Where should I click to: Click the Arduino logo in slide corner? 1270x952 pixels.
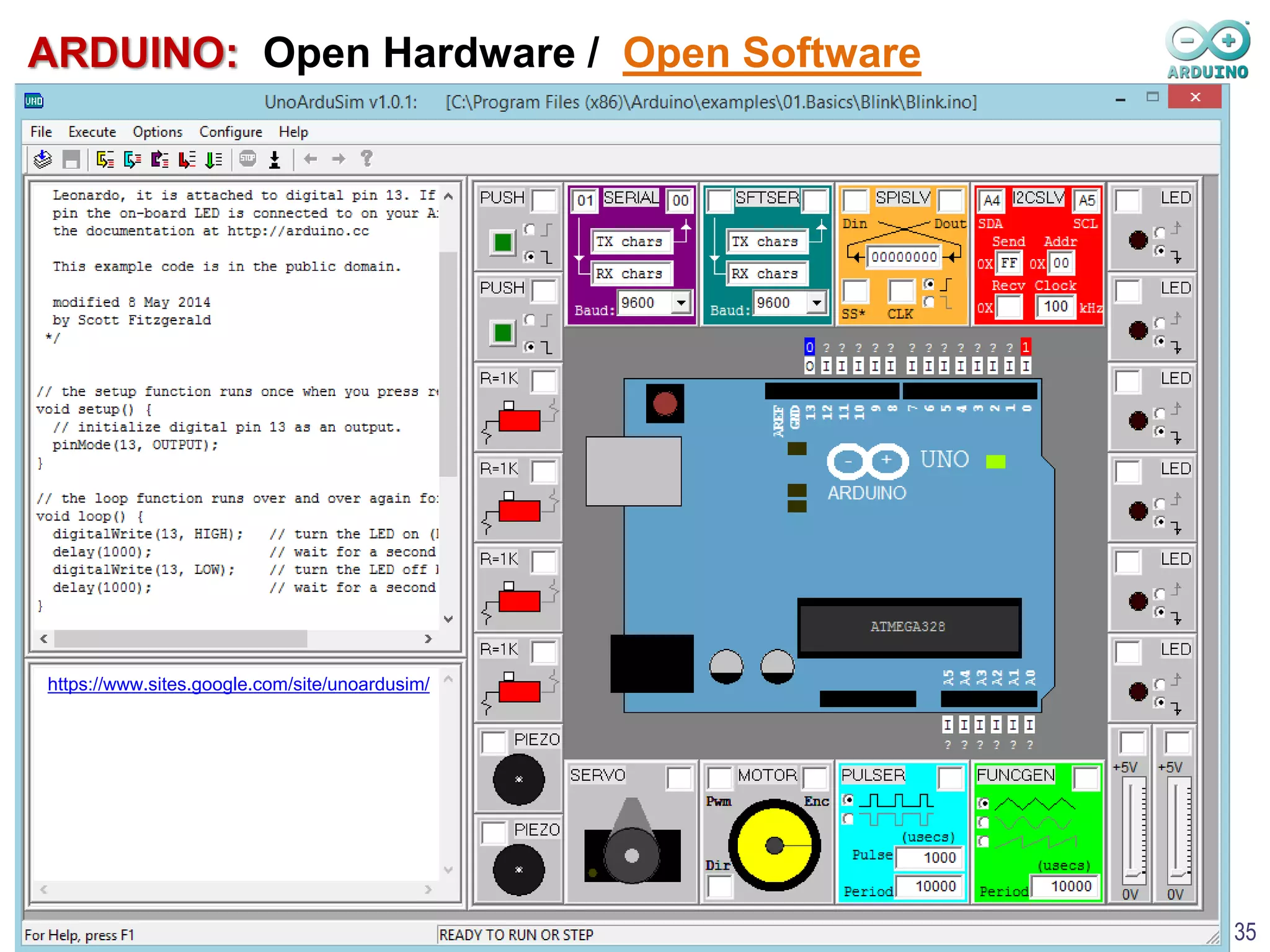(1208, 50)
